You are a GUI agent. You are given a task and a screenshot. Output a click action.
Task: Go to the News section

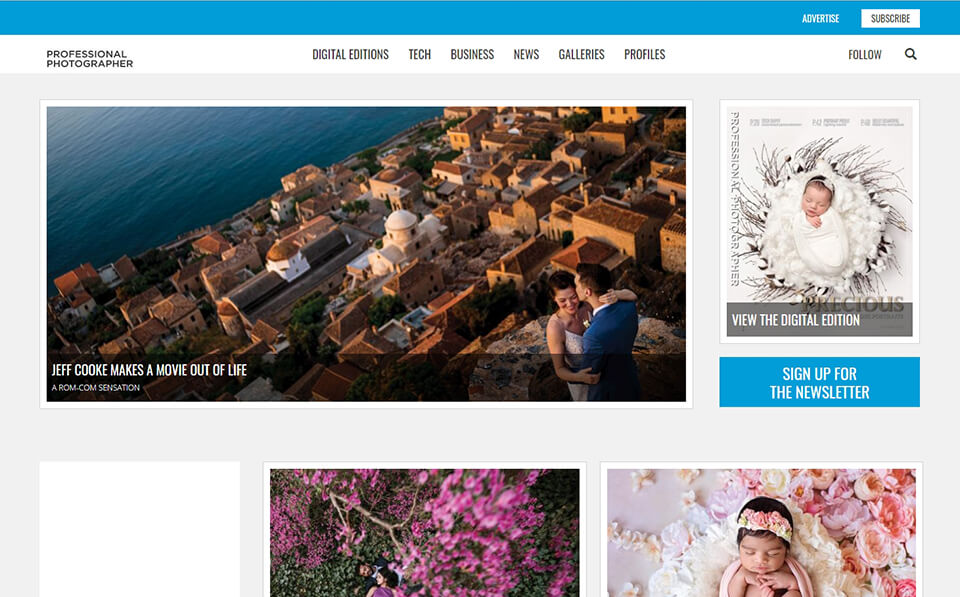[525, 54]
